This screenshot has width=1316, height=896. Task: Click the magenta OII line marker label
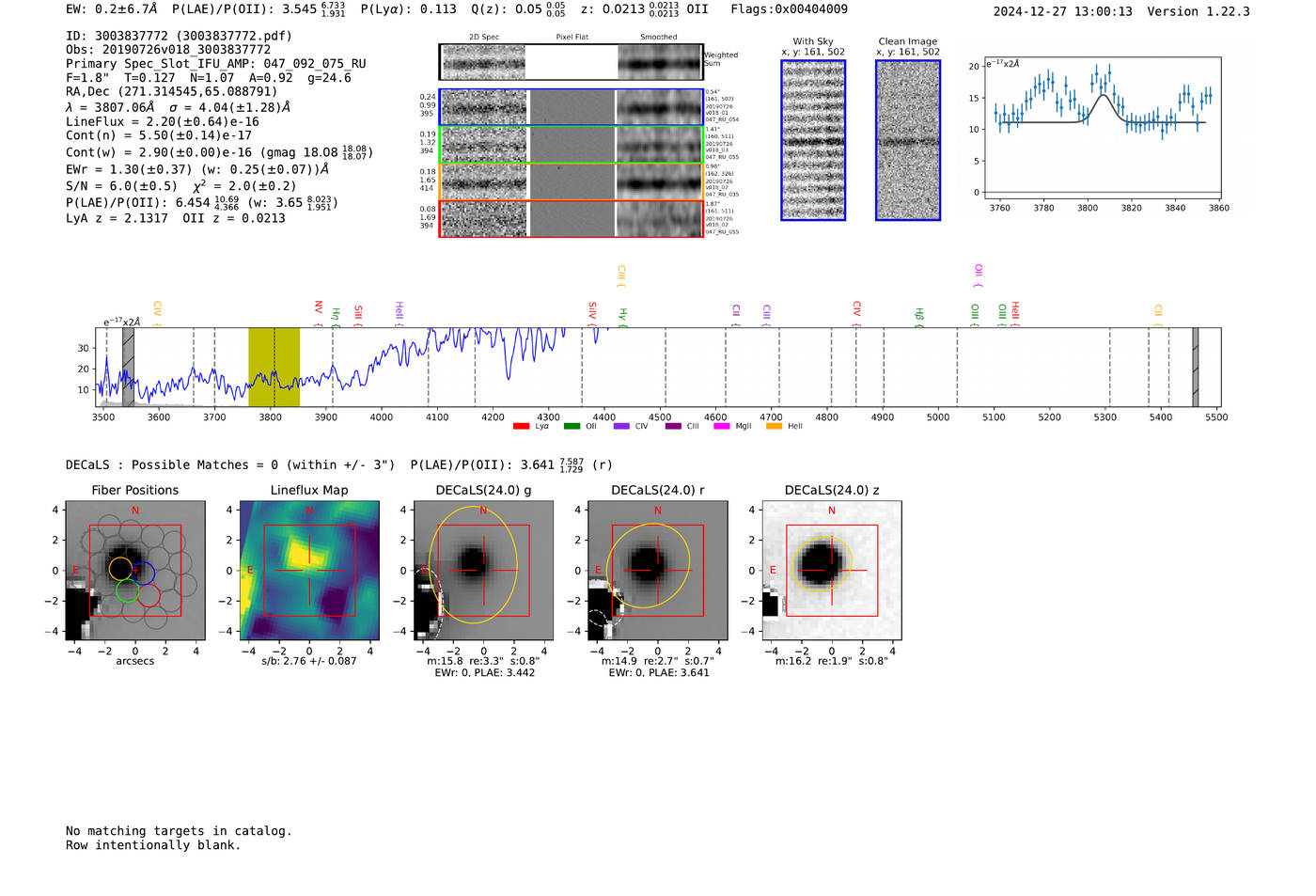pyautogui.click(x=979, y=275)
